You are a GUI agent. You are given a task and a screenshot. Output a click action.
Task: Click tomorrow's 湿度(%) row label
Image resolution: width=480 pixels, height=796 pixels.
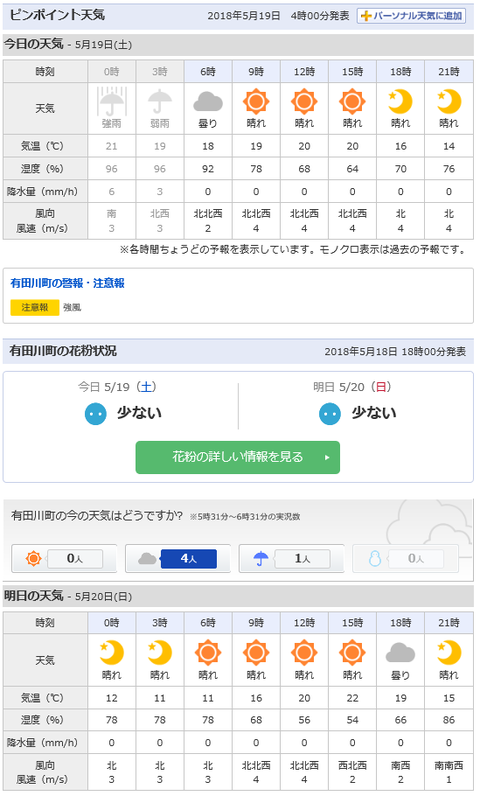coord(45,720)
